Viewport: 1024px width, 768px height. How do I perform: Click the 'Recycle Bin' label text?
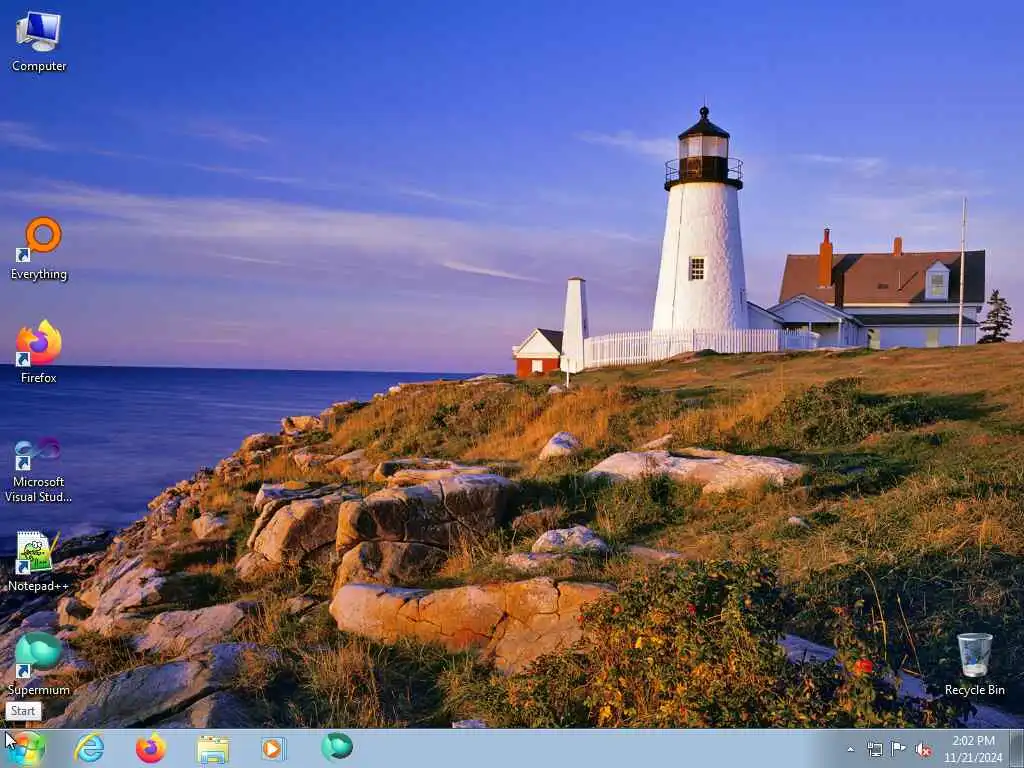click(x=974, y=690)
